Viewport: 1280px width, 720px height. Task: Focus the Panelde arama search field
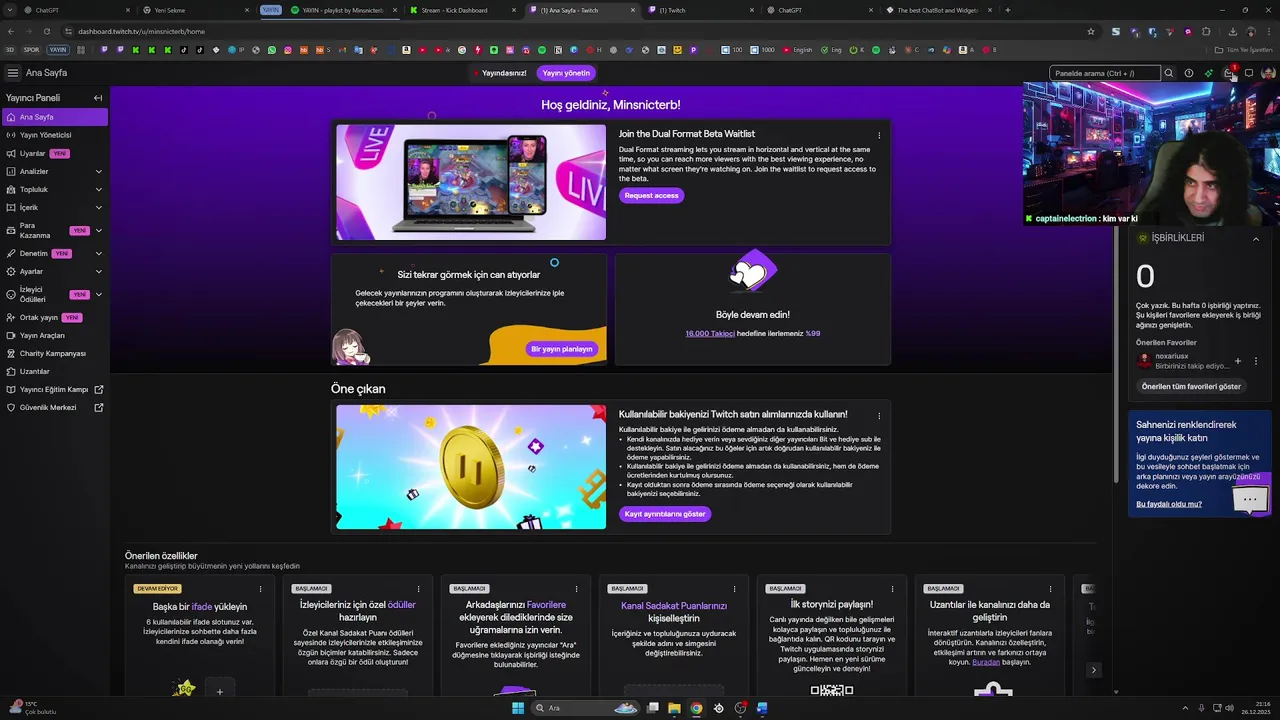tap(1104, 73)
